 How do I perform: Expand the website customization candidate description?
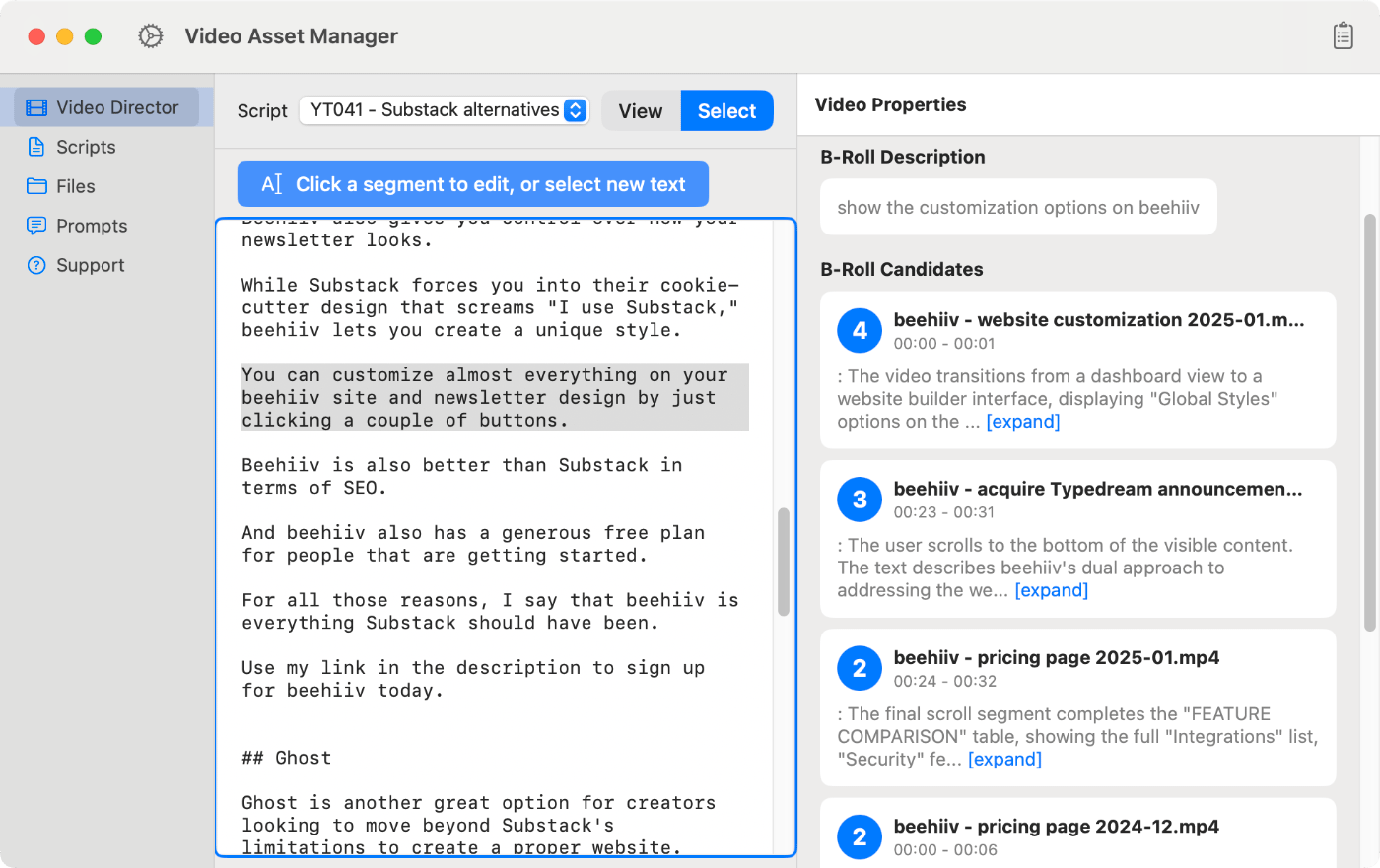coord(1023,422)
